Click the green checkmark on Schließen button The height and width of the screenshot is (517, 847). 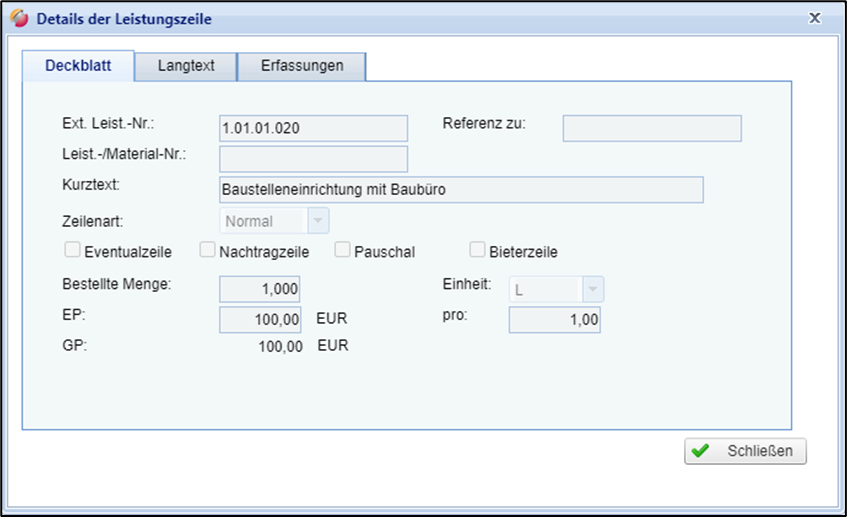point(700,451)
